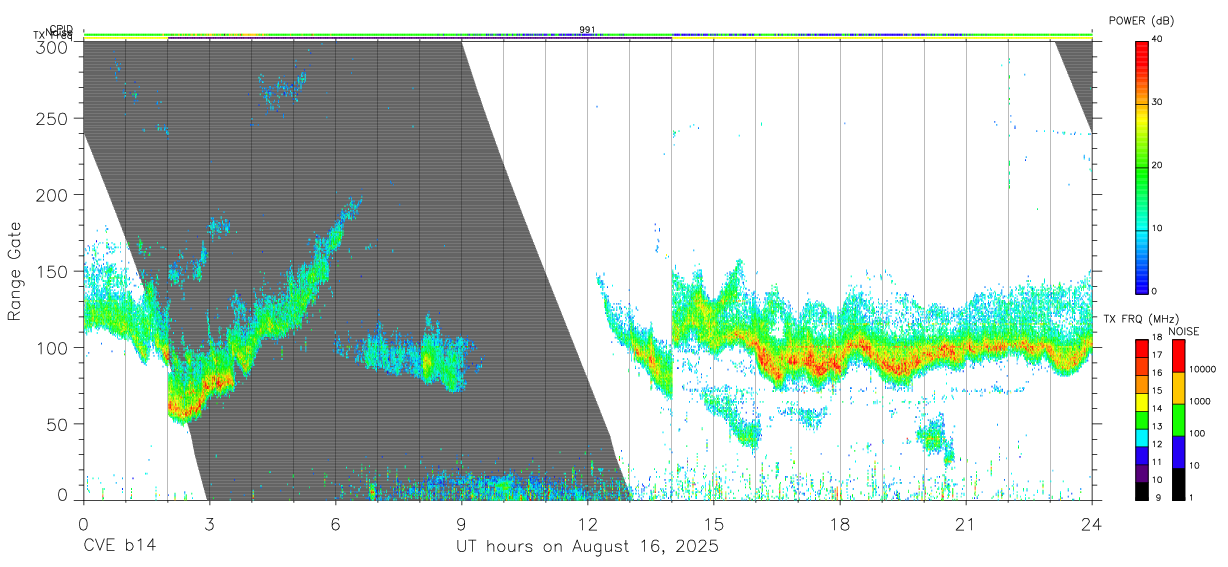This screenshot has width=1228, height=567.
Task: Click the 20 tick on the power scale
Action: pos(1158,165)
